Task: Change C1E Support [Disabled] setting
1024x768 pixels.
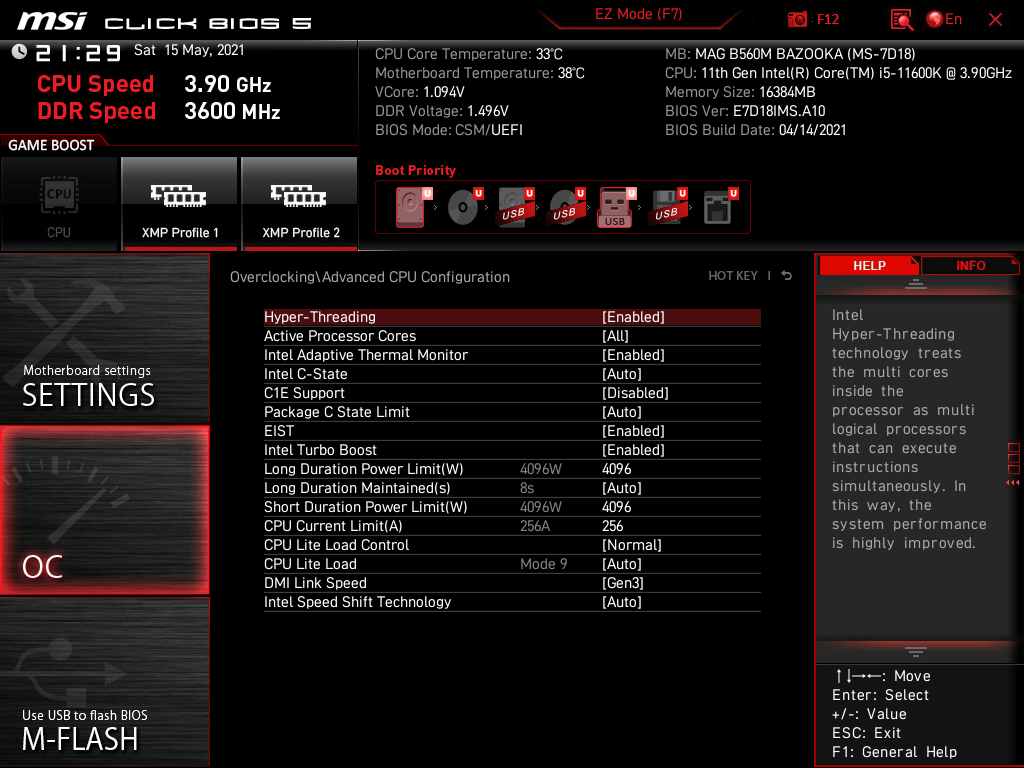Action: click(x=512, y=392)
